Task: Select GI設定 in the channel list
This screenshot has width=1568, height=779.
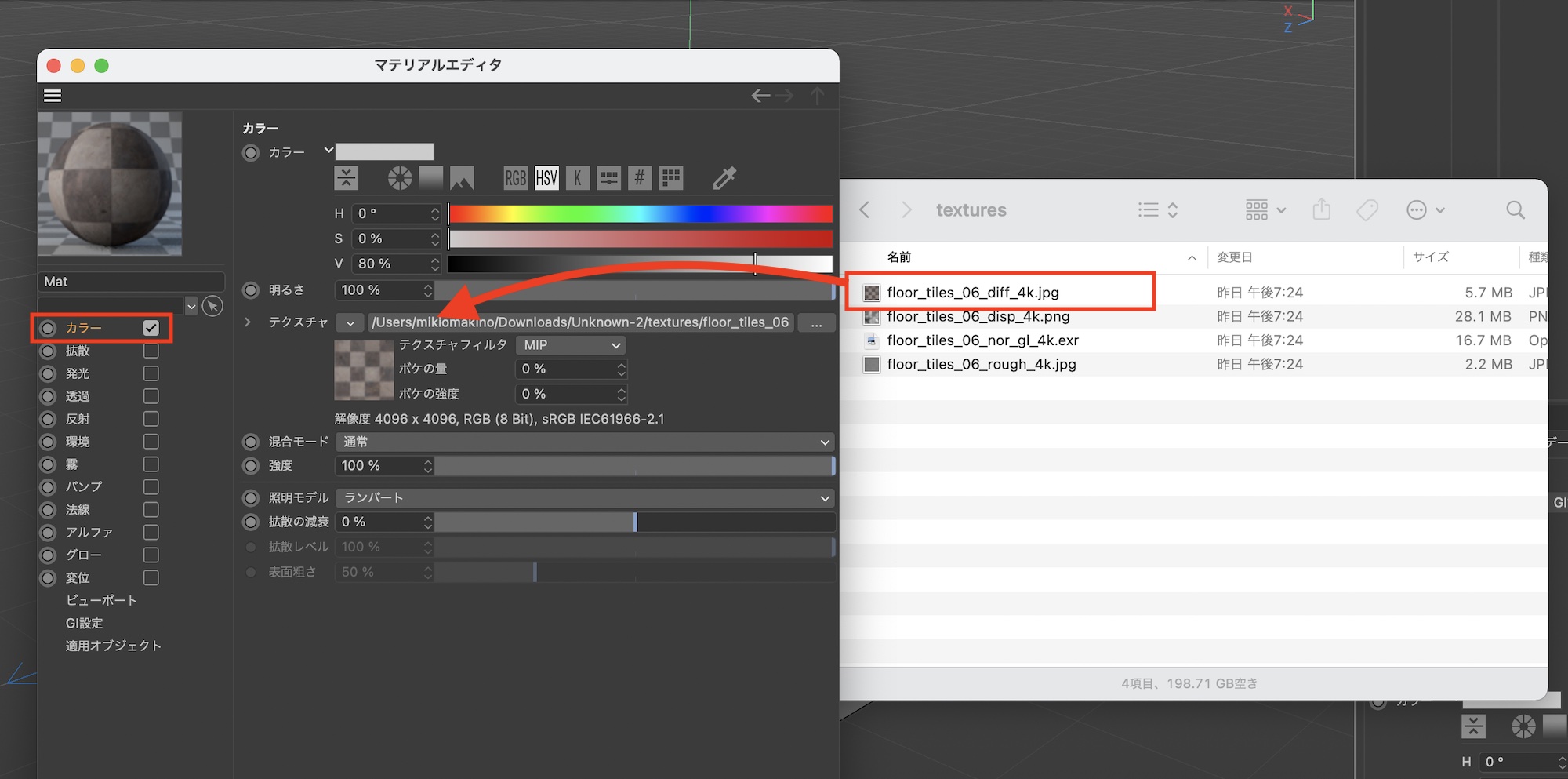Action: (85, 623)
